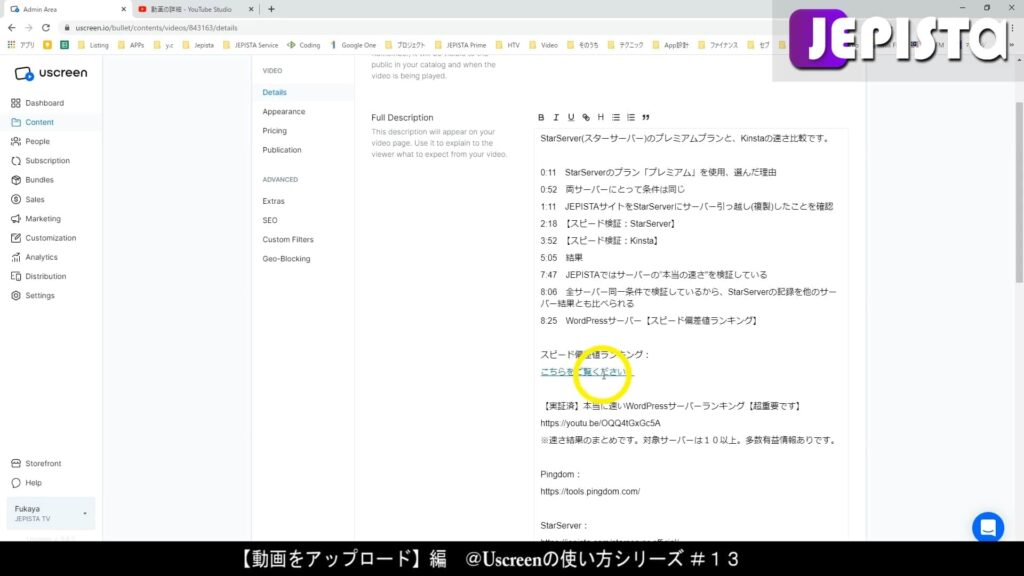Viewport: 1024px width, 576px height.
Task: Open Geo-Blocking advanced section
Action: coord(286,259)
